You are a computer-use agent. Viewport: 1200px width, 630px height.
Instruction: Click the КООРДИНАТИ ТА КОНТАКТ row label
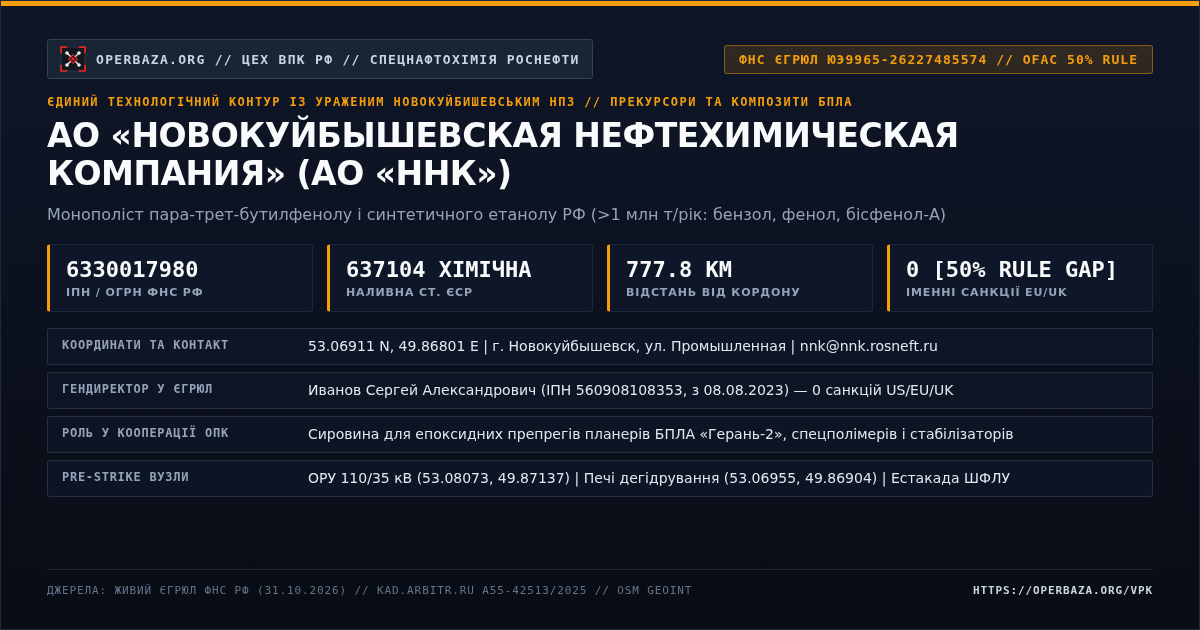(x=145, y=345)
